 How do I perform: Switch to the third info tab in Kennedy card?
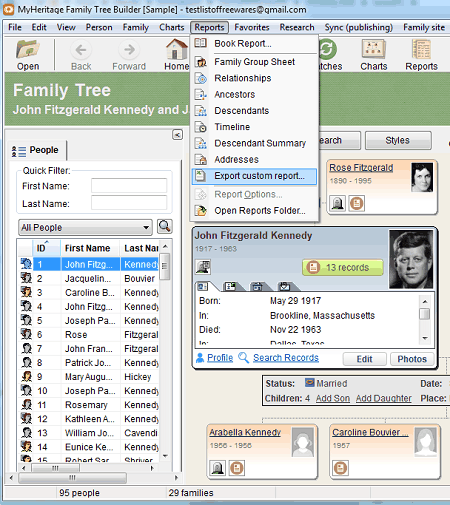[257, 286]
